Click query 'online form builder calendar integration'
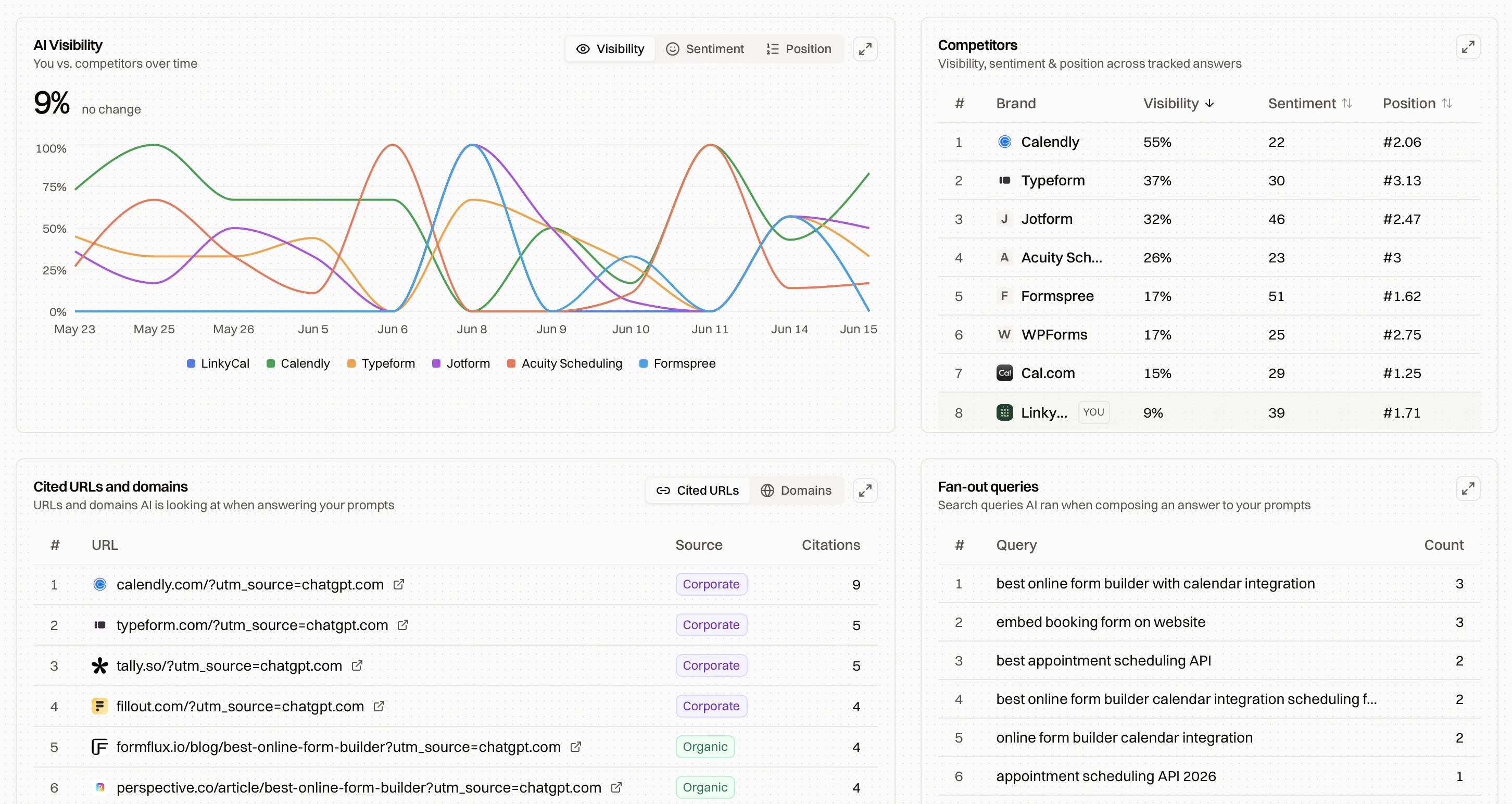1512x804 pixels. pyautogui.click(x=1124, y=738)
